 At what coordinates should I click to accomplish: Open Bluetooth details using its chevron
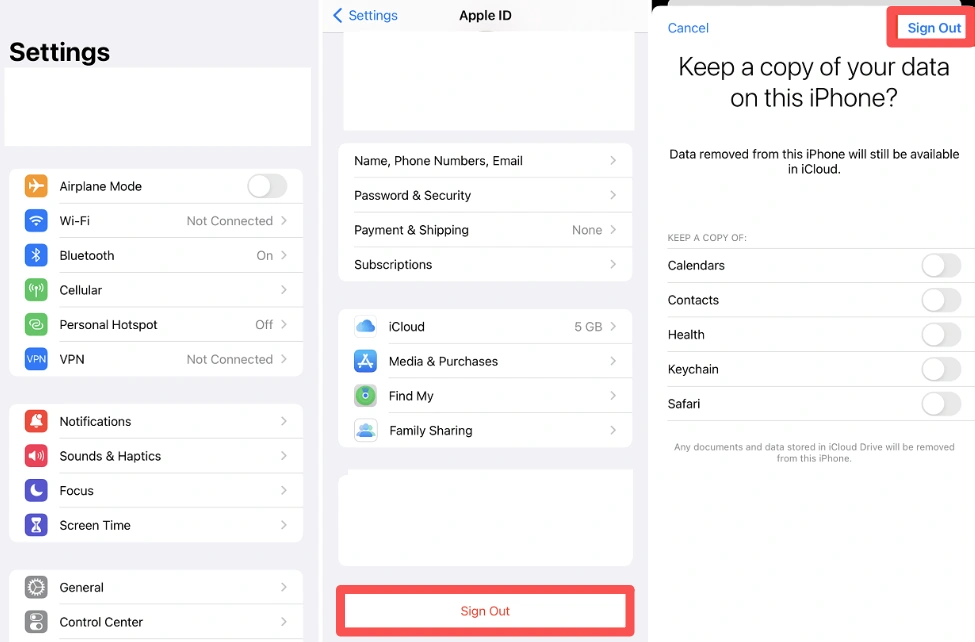(284, 255)
